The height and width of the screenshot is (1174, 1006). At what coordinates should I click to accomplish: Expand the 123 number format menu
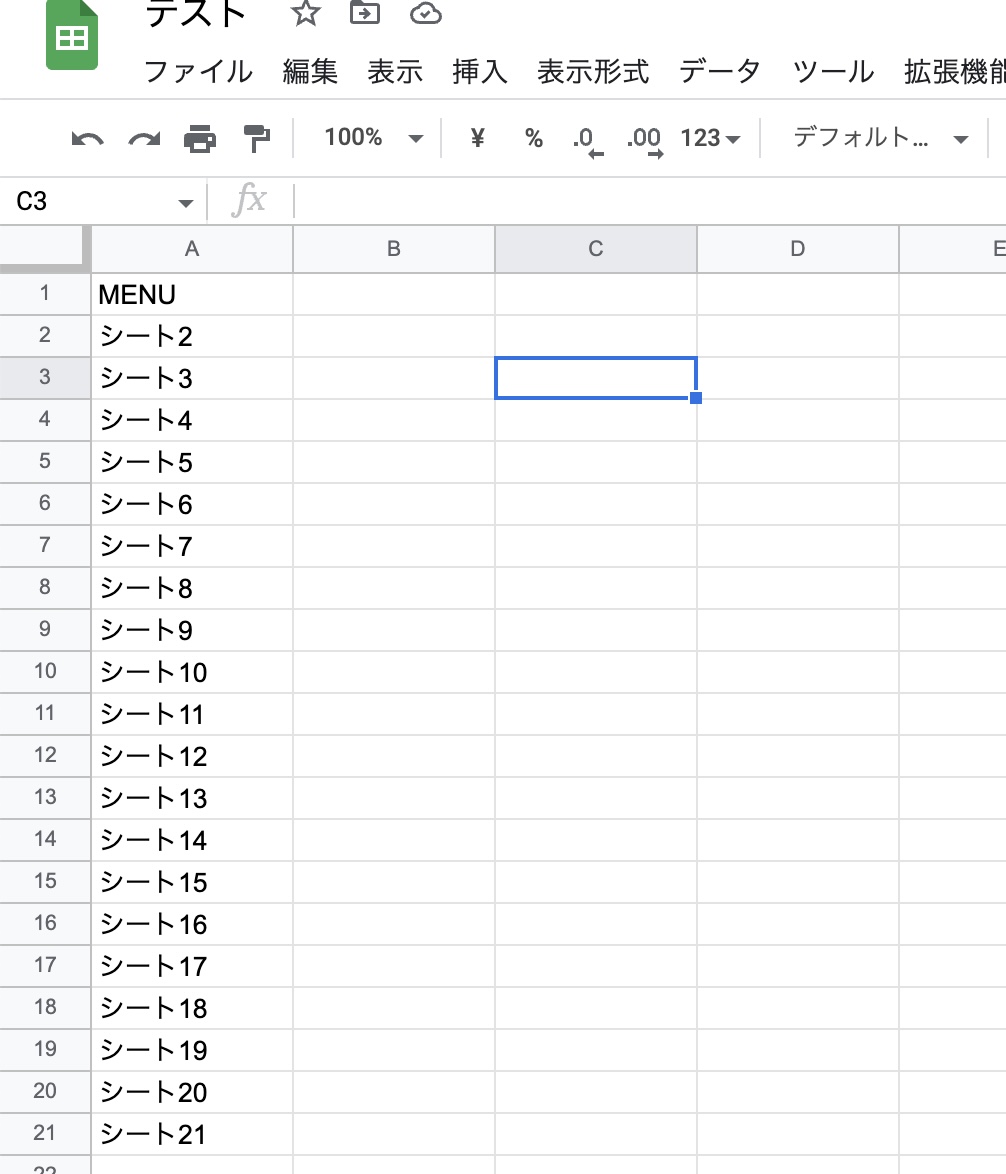pyautogui.click(x=710, y=138)
